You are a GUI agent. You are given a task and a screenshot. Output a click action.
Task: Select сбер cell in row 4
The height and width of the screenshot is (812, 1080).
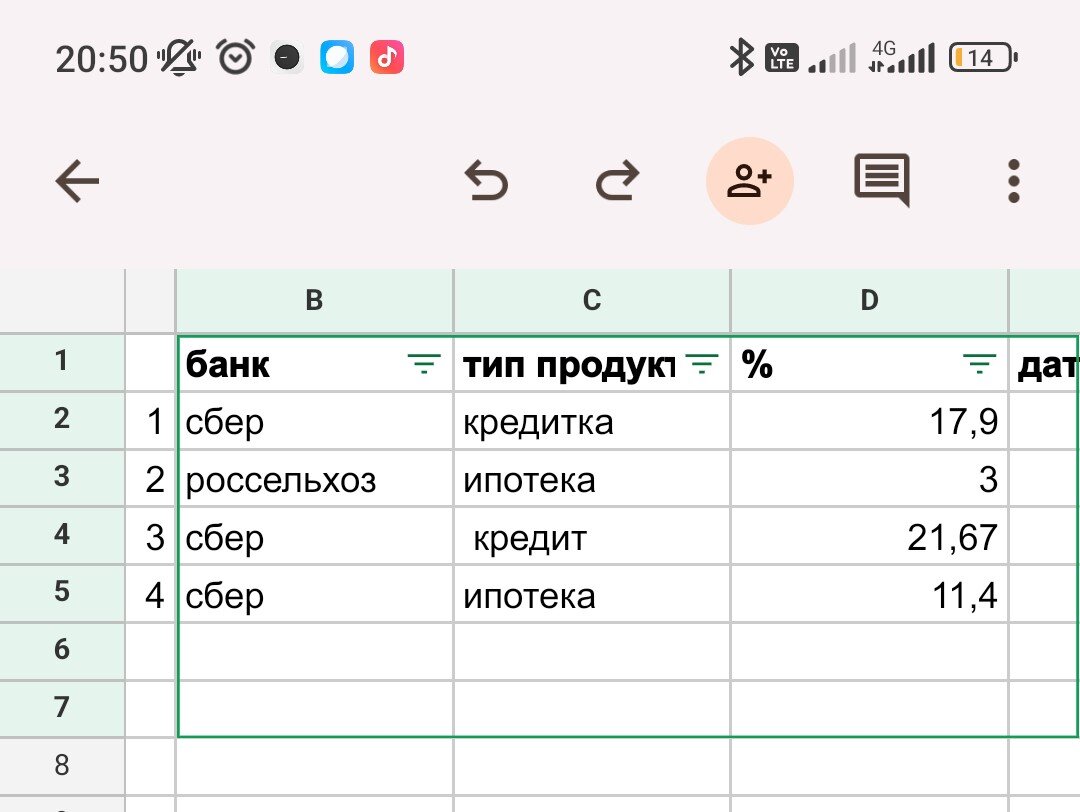(x=315, y=537)
